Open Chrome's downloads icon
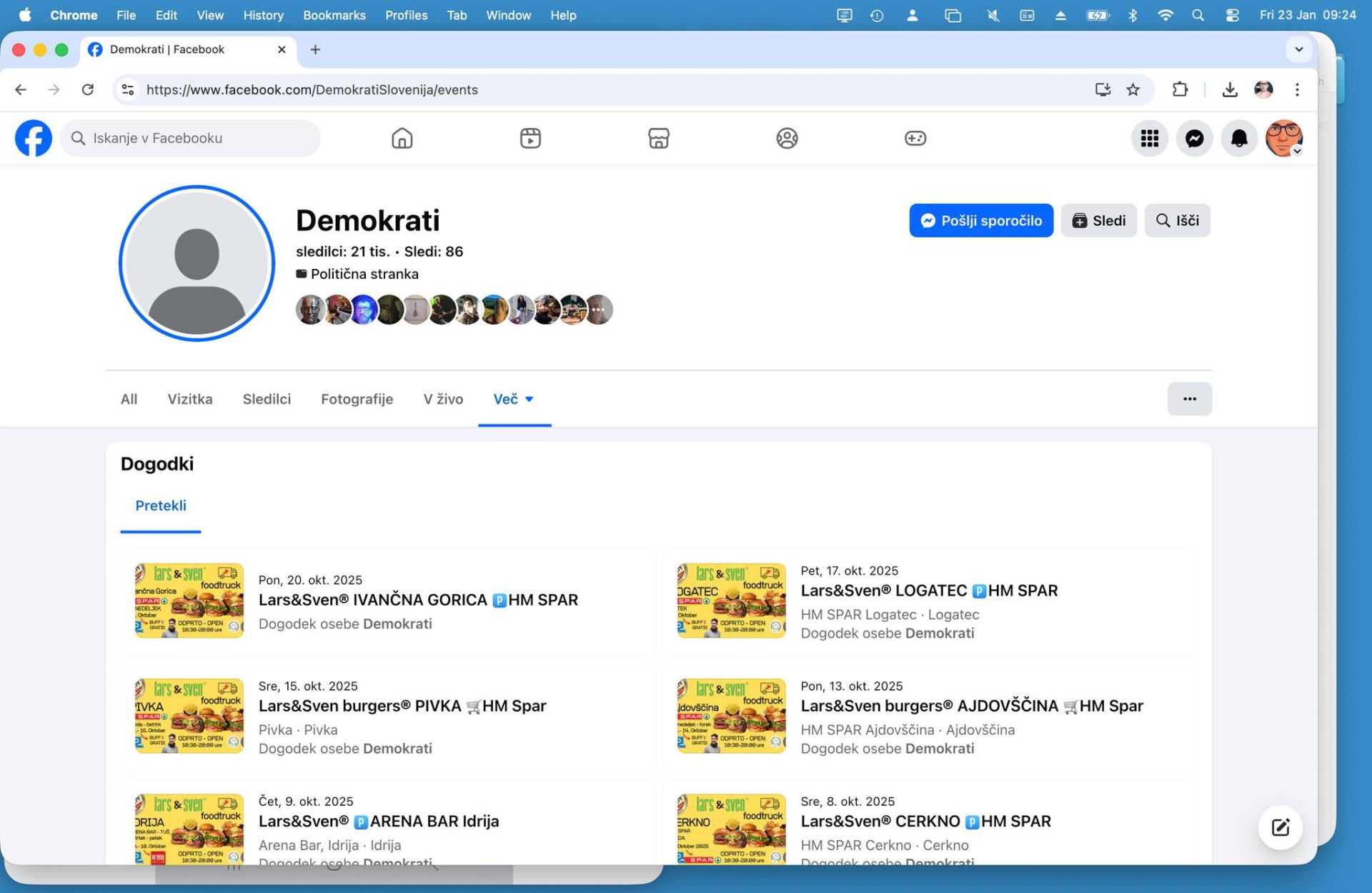1372x893 pixels. [1231, 89]
